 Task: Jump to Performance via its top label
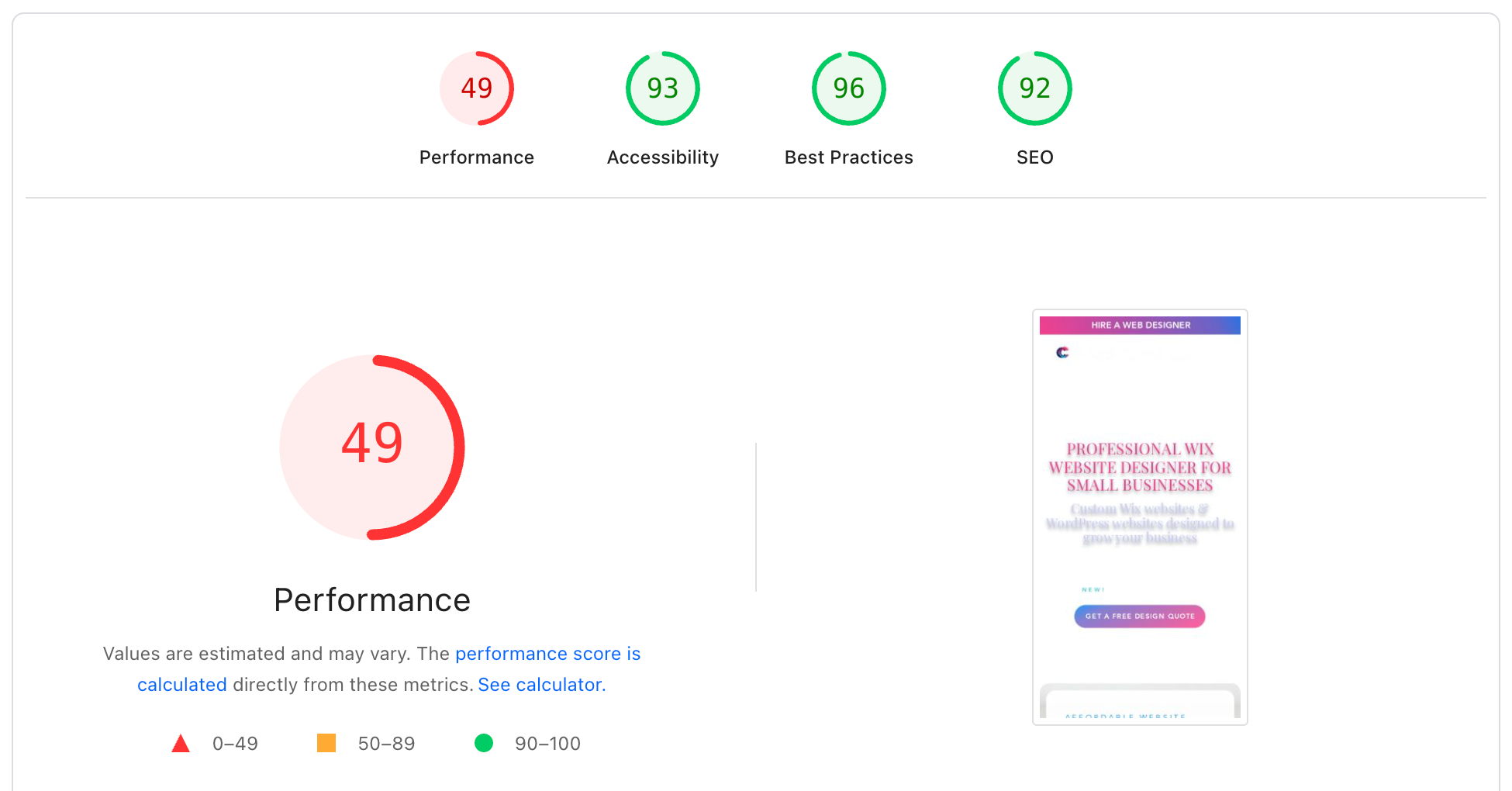coord(476,157)
